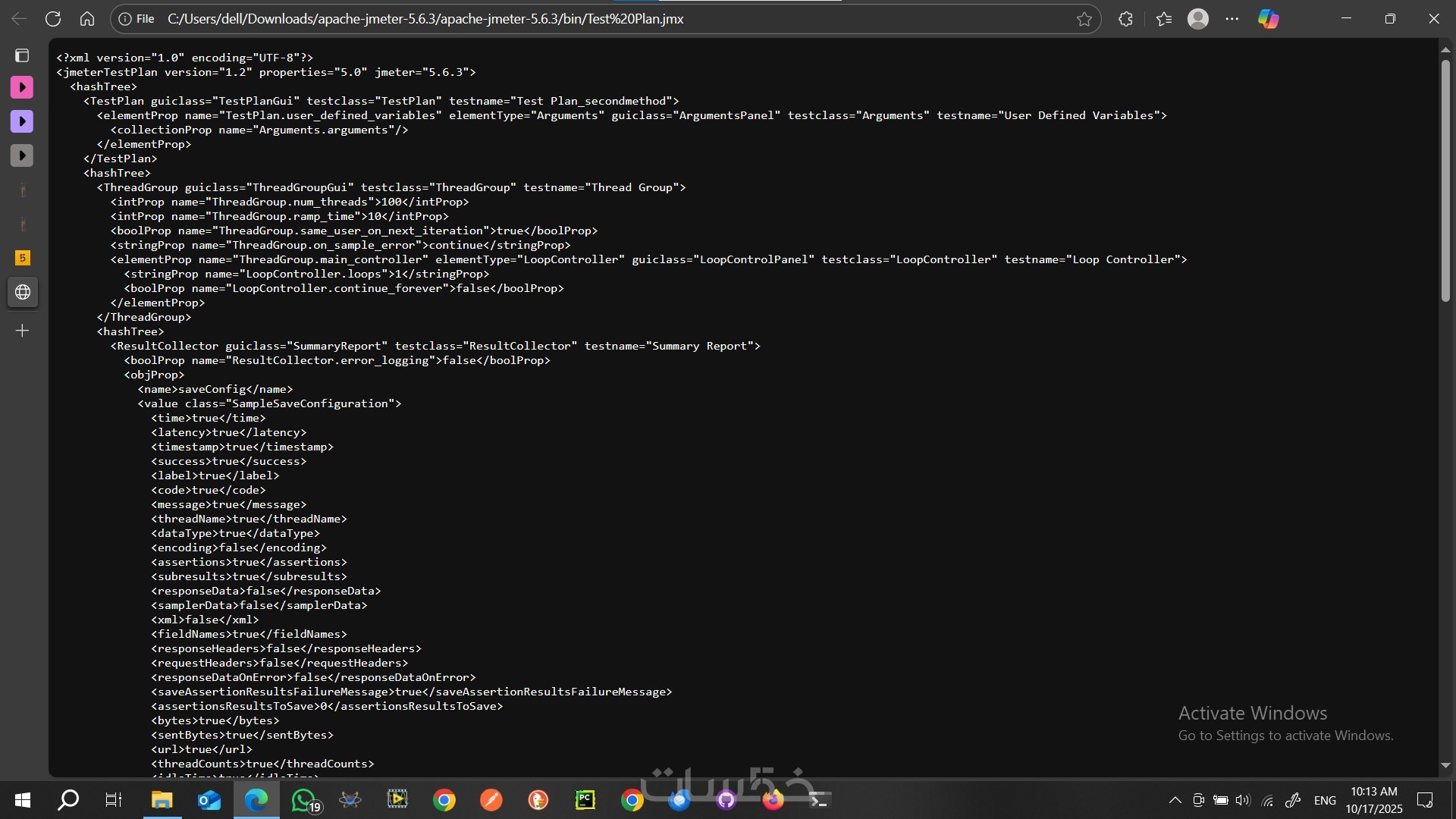Go to the browser home page

87,19
